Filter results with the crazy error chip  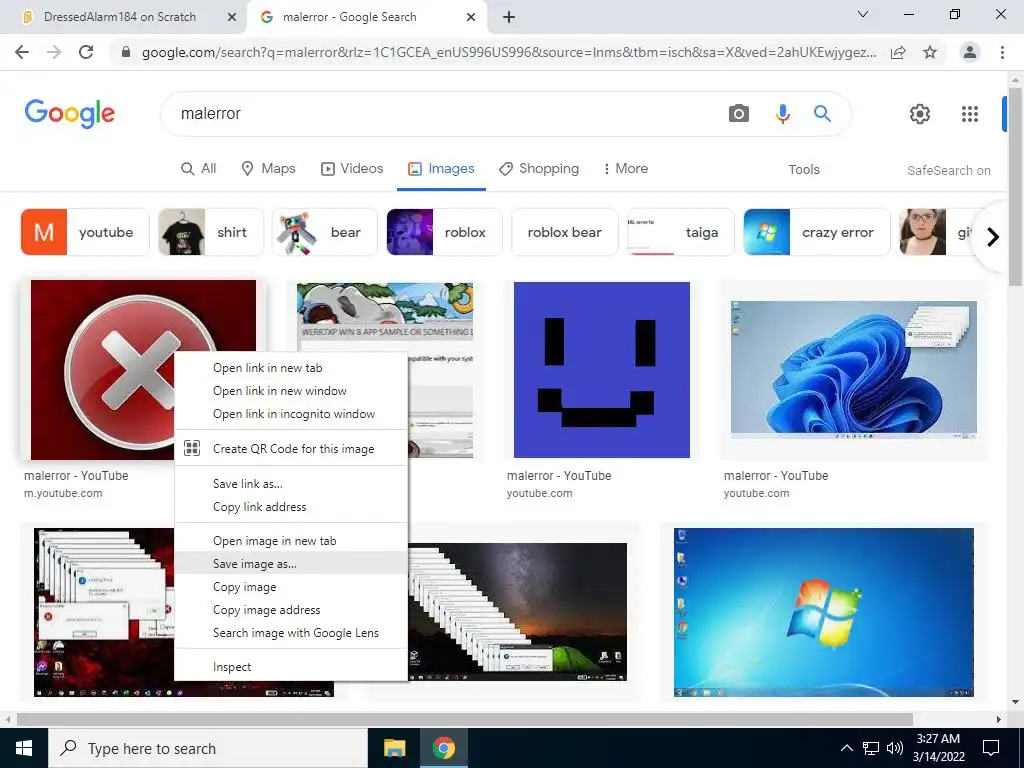click(816, 232)
